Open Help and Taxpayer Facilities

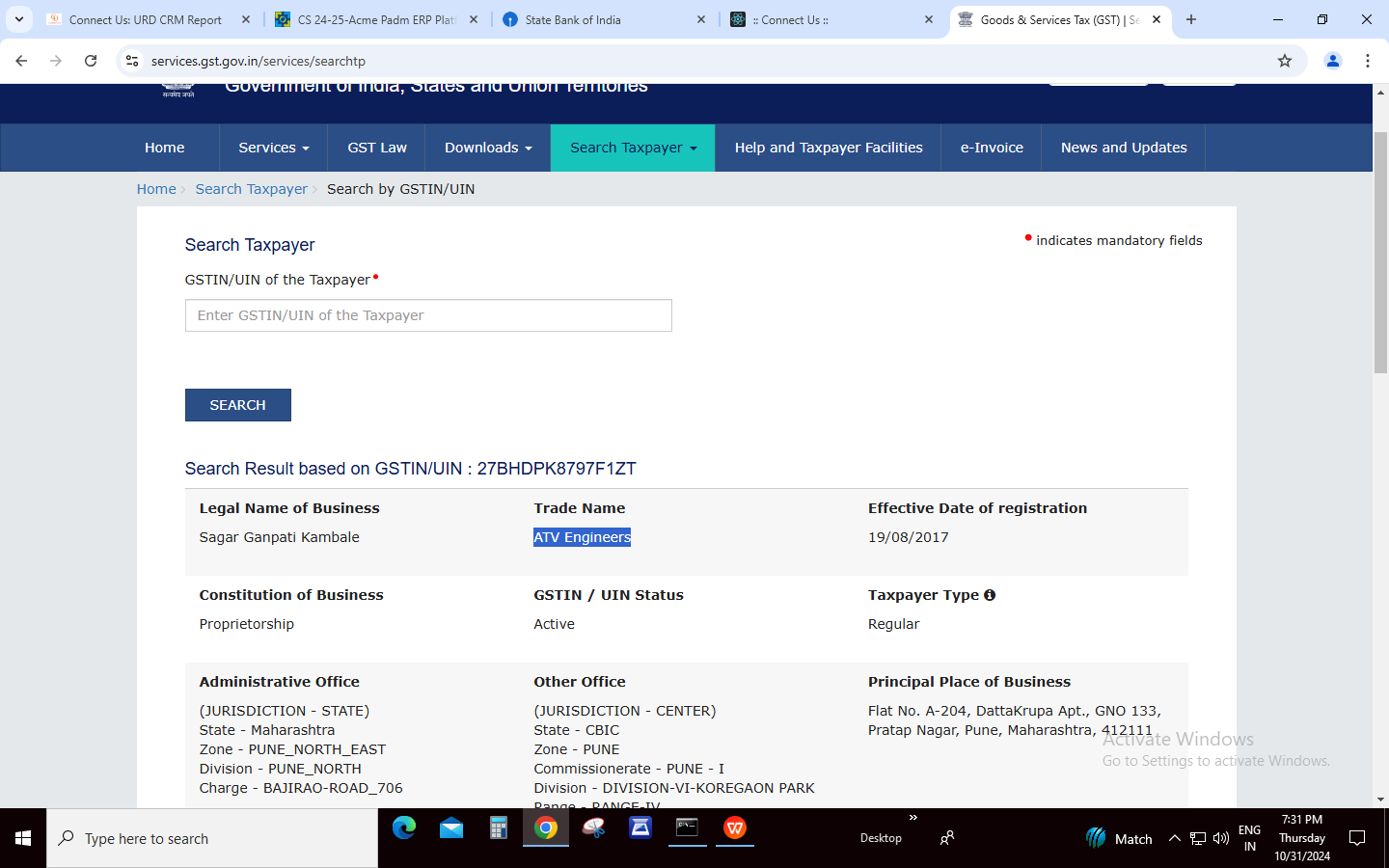tap(829, 148)
